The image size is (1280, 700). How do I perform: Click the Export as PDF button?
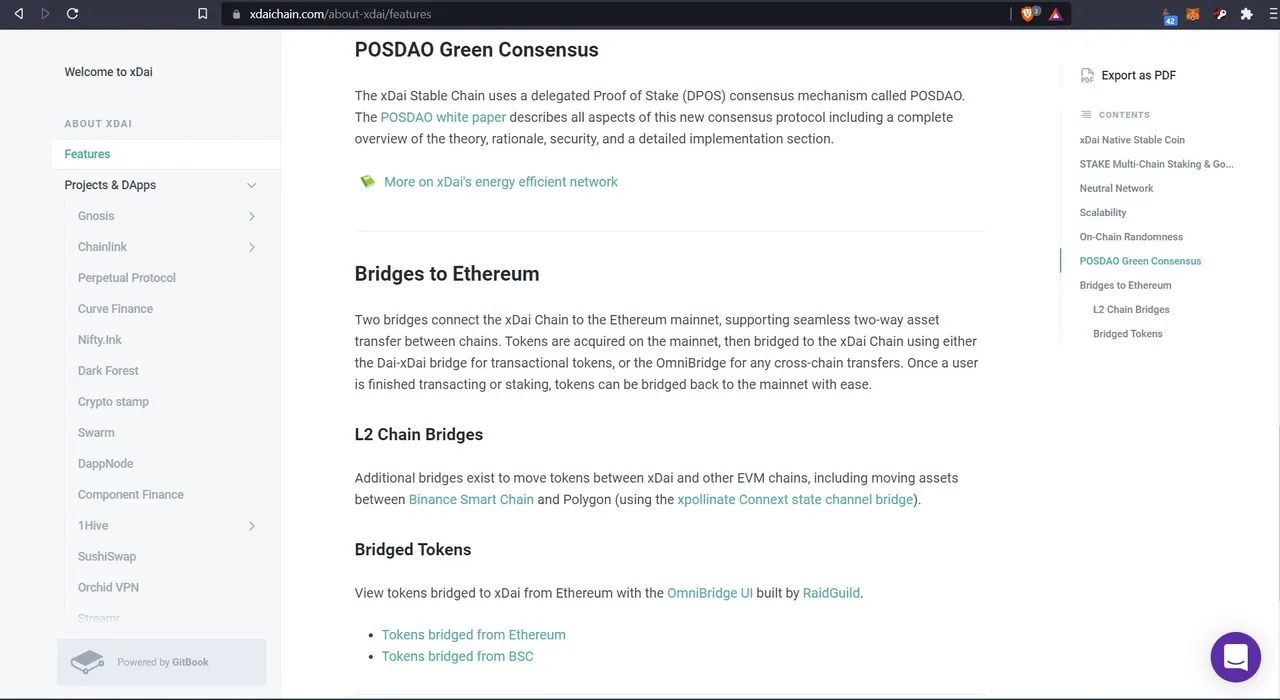click(x=1128, y=75)
